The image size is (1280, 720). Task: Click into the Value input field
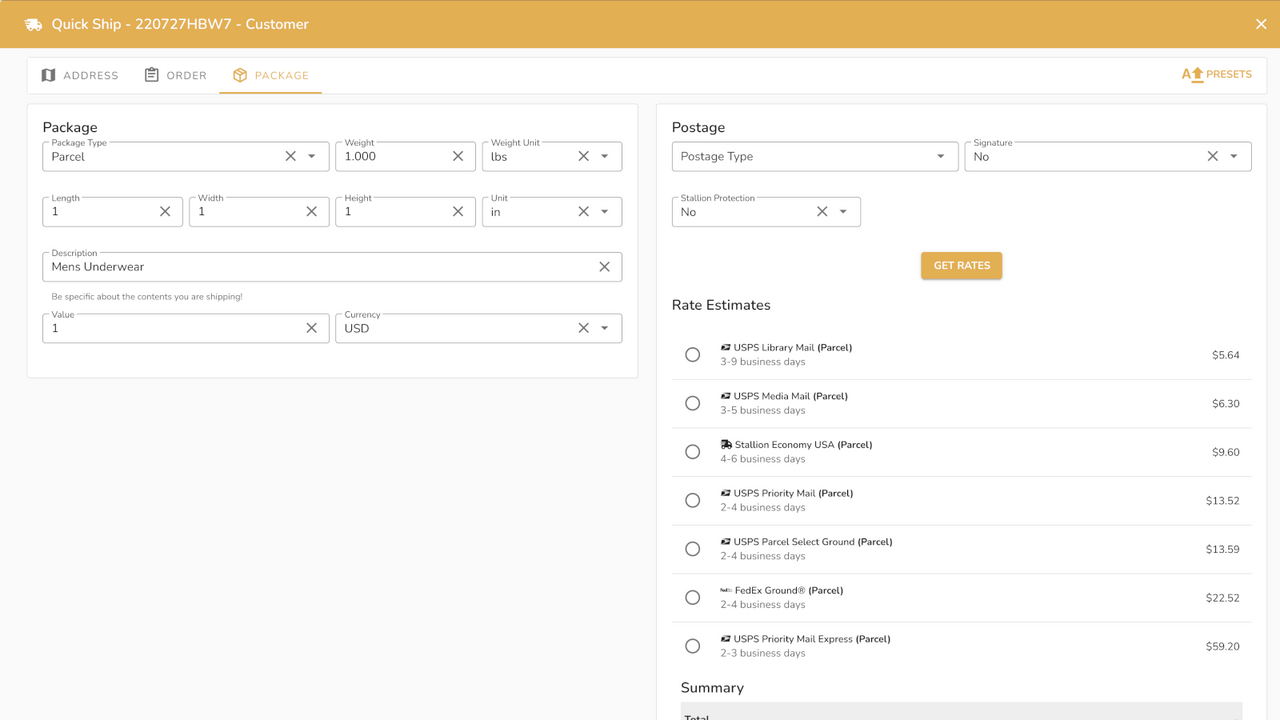click(x=174, y=328)
